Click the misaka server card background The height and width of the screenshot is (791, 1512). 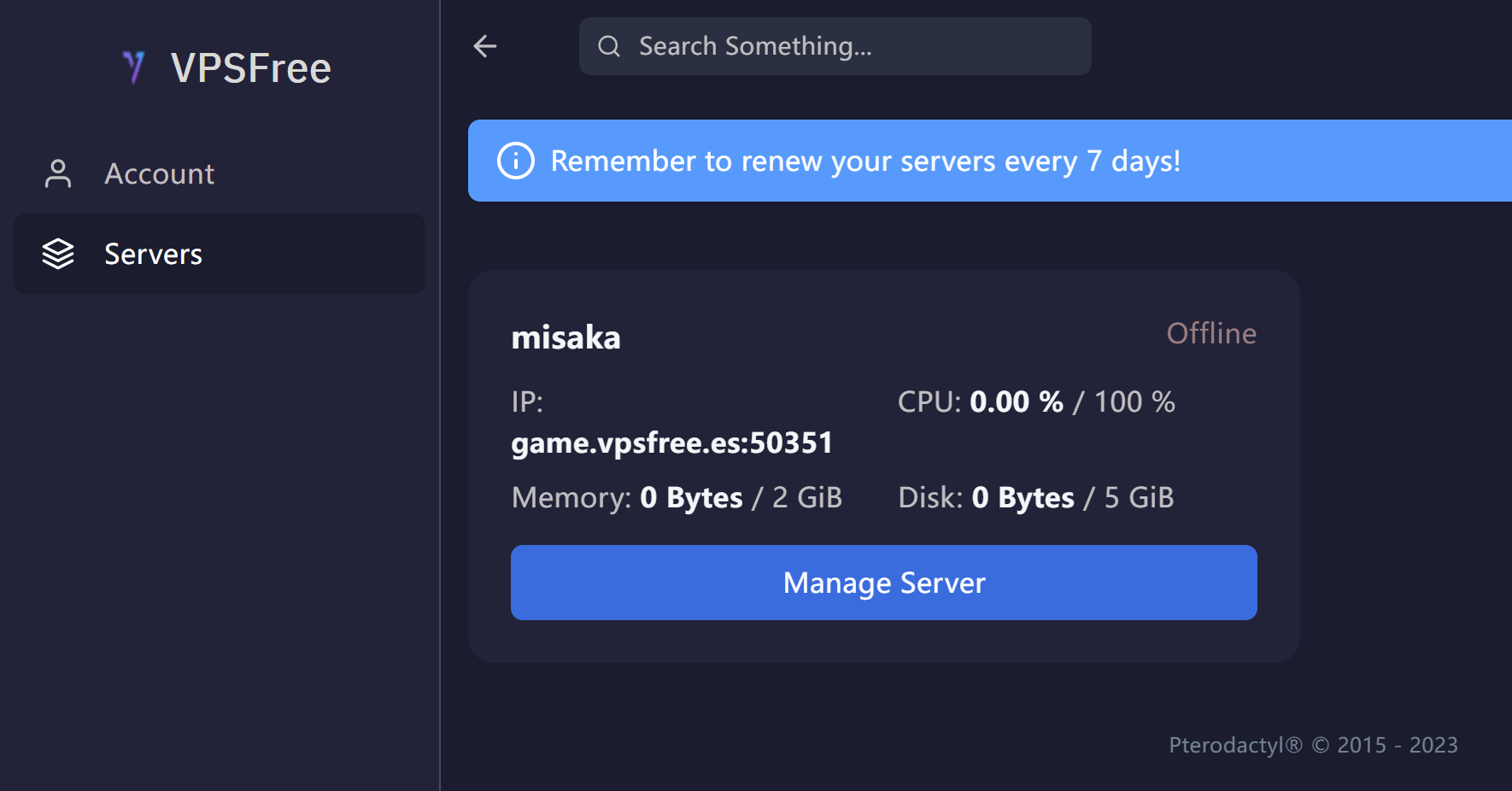point(884,466)
